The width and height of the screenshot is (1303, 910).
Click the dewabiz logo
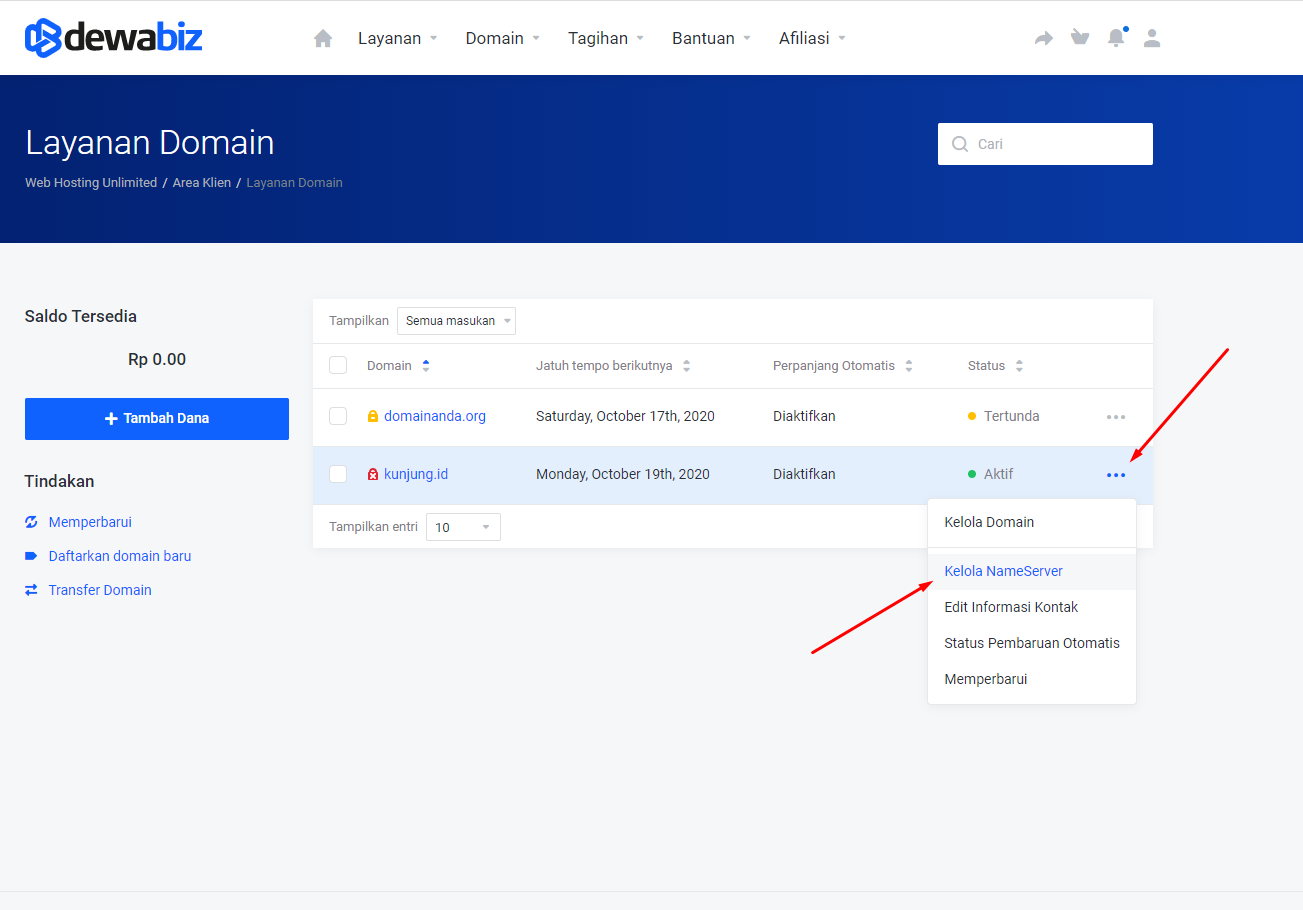click(114, 38)
